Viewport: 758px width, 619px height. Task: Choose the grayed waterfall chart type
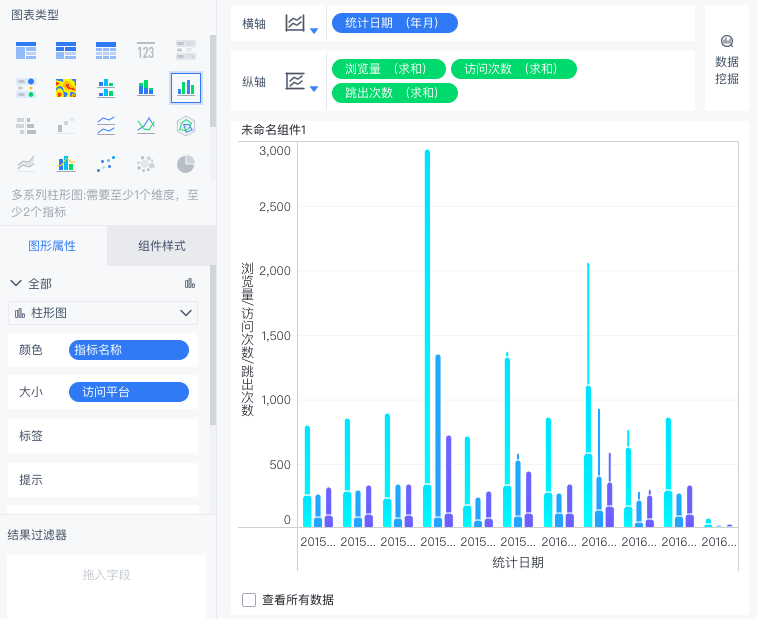coord(66,126)
